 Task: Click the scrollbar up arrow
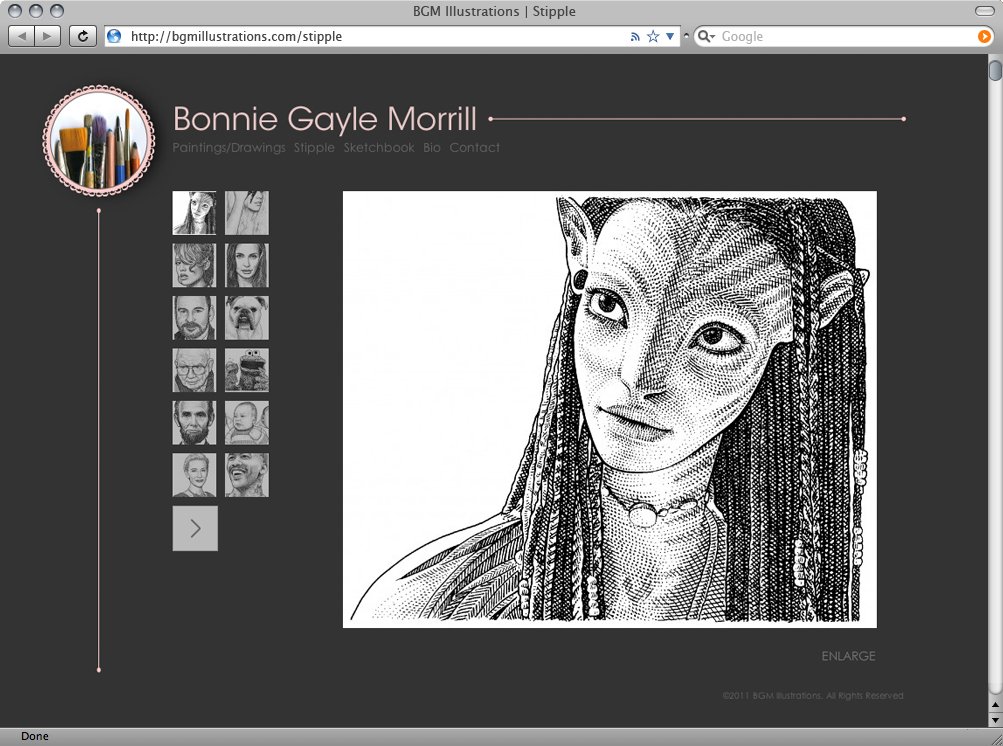click(x=995, y=705)
